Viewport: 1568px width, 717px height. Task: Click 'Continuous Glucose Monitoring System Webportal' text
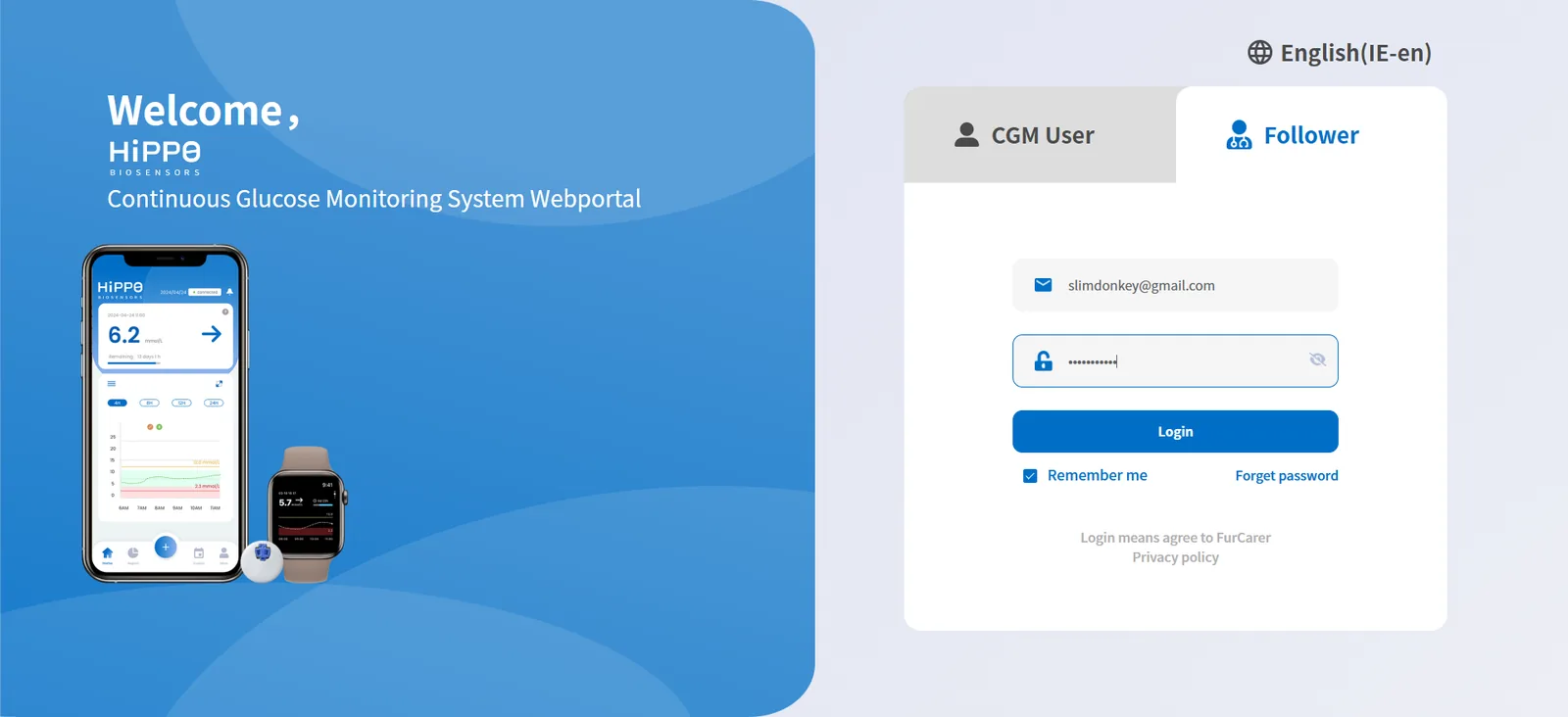tap(373, 199)
